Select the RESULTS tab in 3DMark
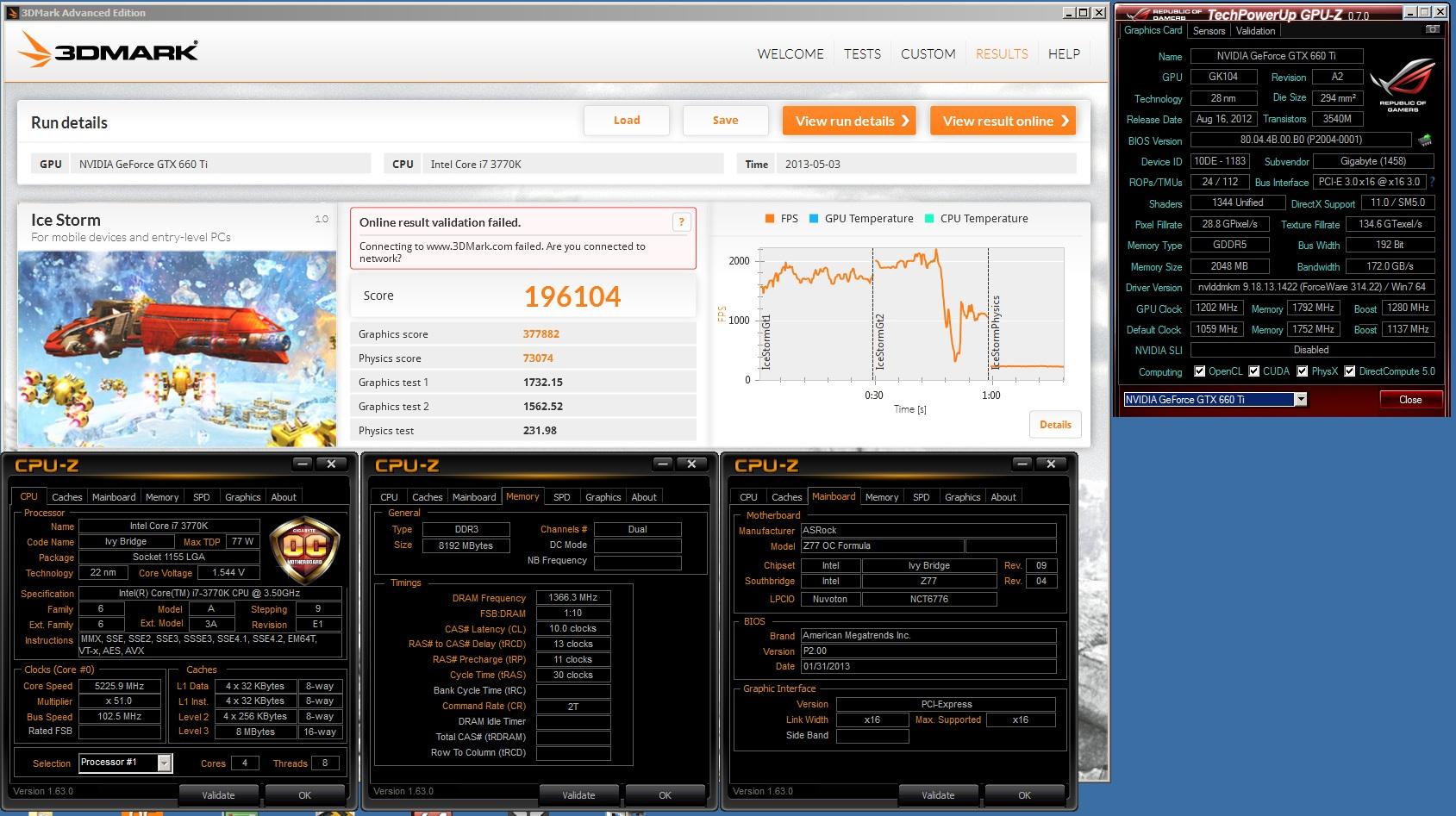 [x=1002, y=53]
